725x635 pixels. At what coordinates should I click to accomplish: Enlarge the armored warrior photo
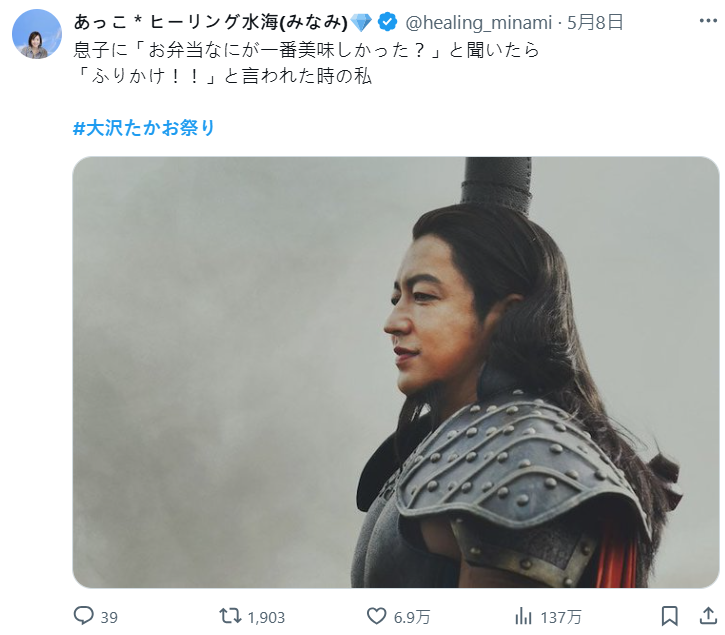395,372
